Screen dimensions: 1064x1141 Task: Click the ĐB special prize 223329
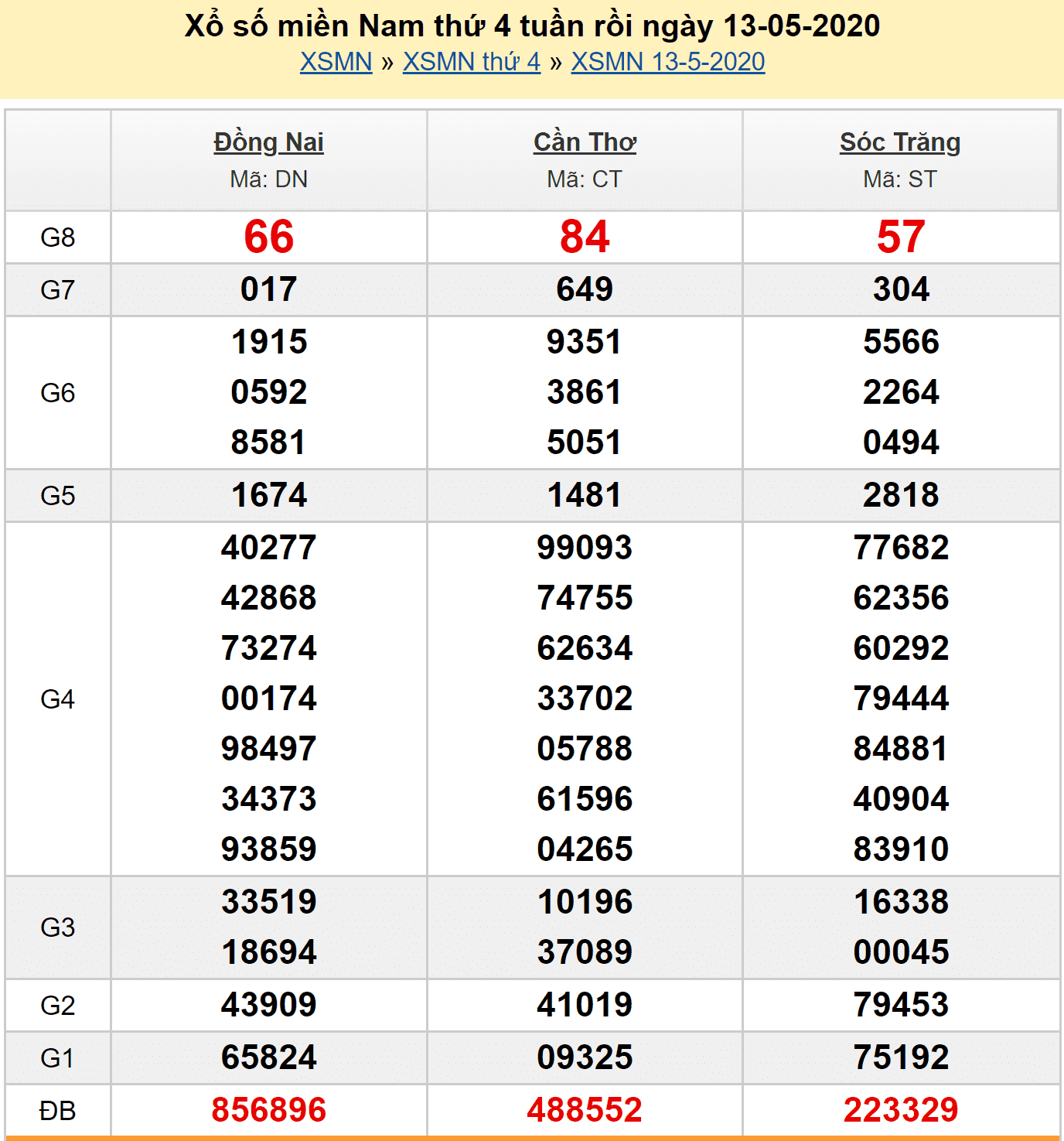[901, 1110]
